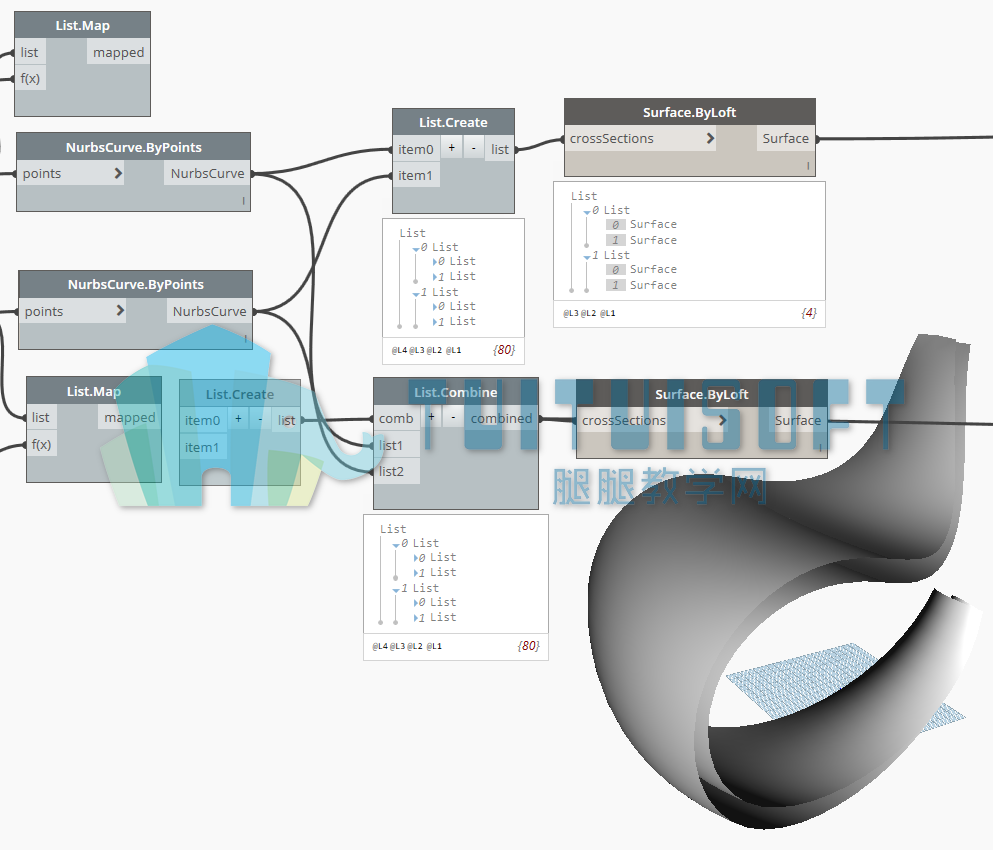Click minus button on top List.Create node
The image size is (993, 850).
pos(474,148)
